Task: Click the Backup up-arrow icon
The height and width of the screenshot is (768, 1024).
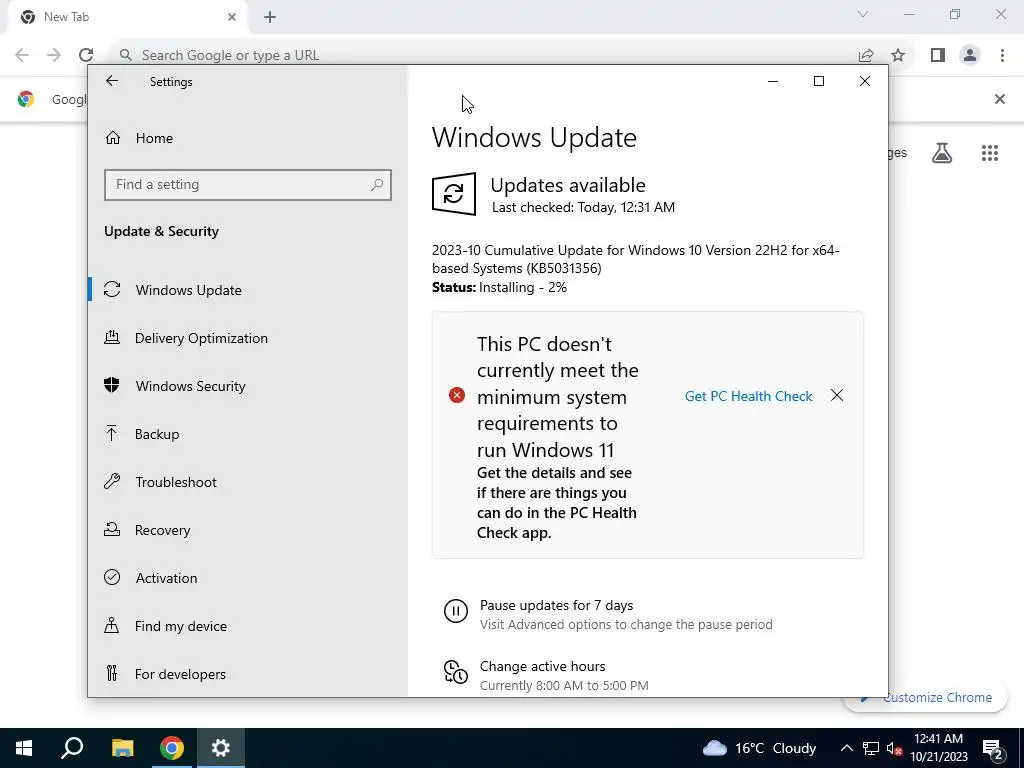Action: pyautogui.click(x=112, y=433)
